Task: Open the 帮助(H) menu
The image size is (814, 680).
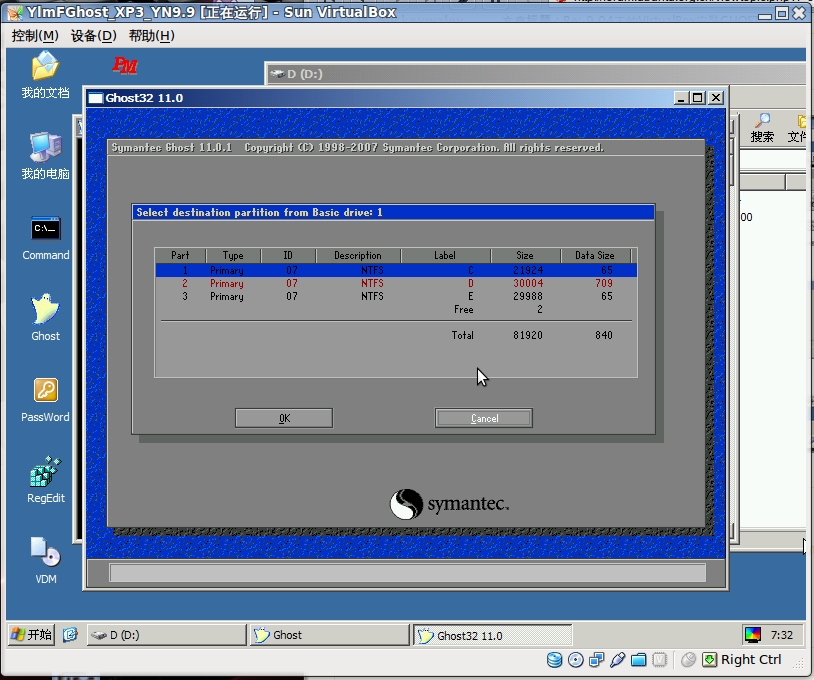Action: (152, 36)
